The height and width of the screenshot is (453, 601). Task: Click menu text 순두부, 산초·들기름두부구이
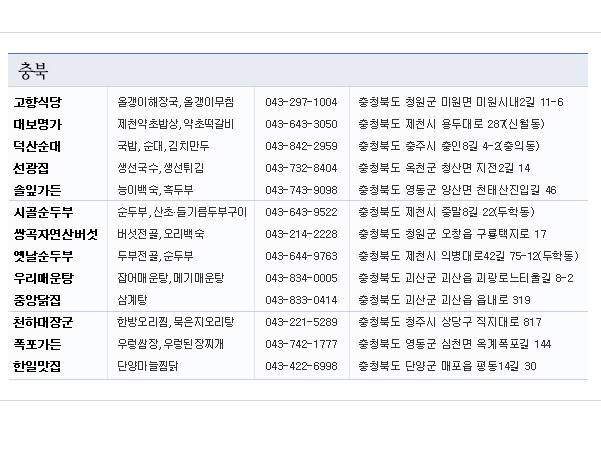[x=182, y=212]
